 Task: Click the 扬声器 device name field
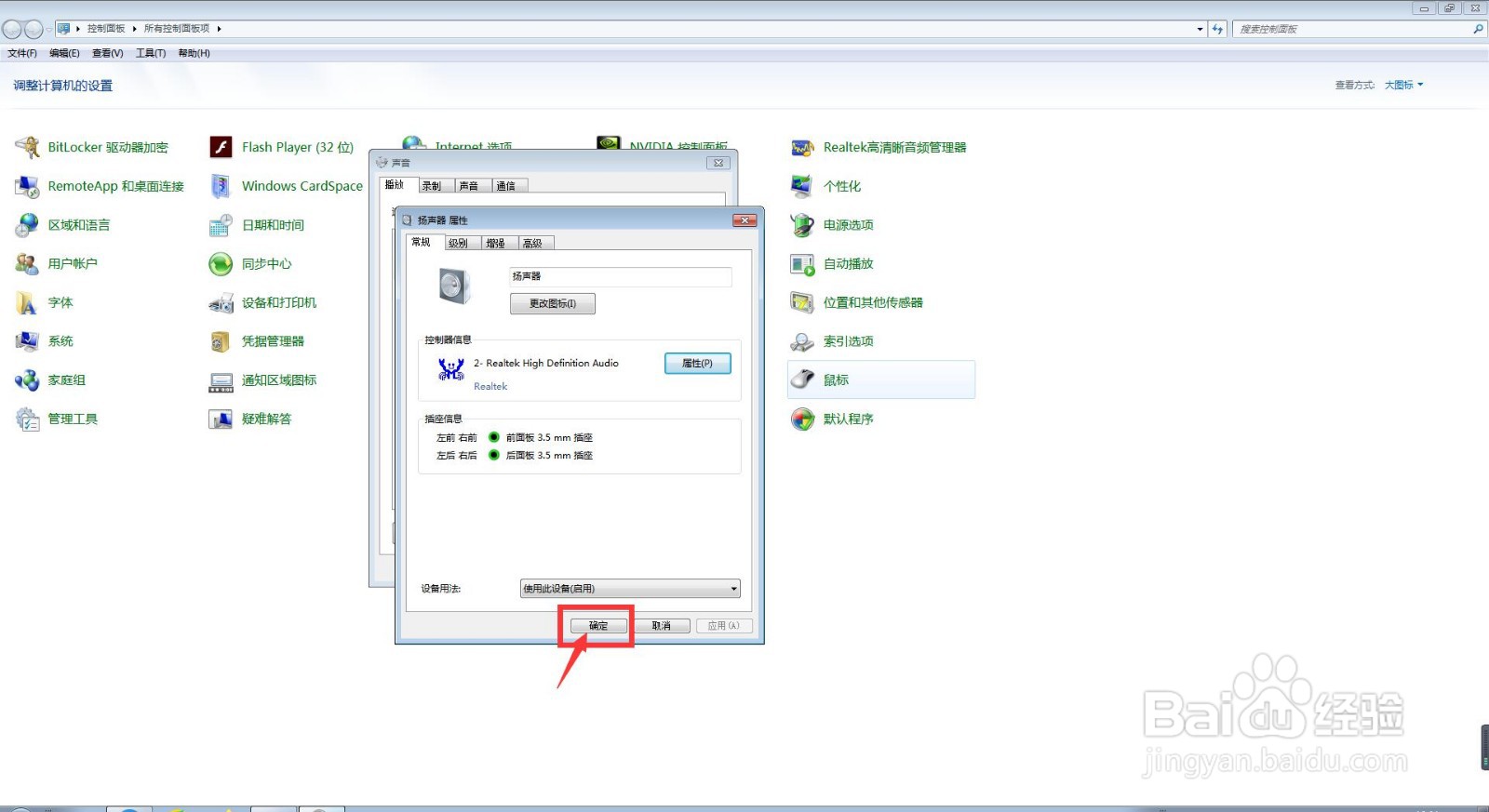[621, 276]
